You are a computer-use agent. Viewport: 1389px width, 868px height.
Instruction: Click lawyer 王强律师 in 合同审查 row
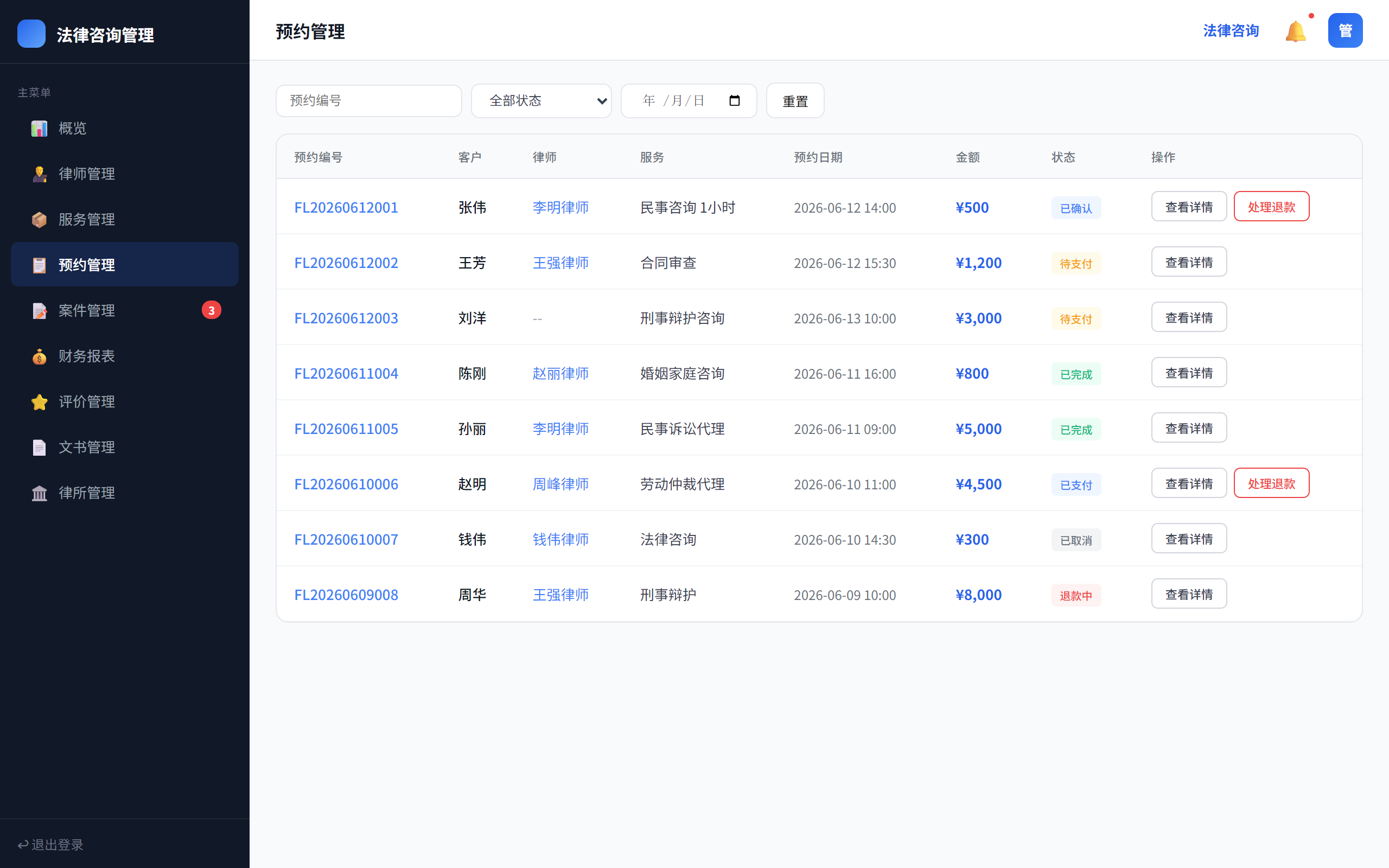[560, 263]
